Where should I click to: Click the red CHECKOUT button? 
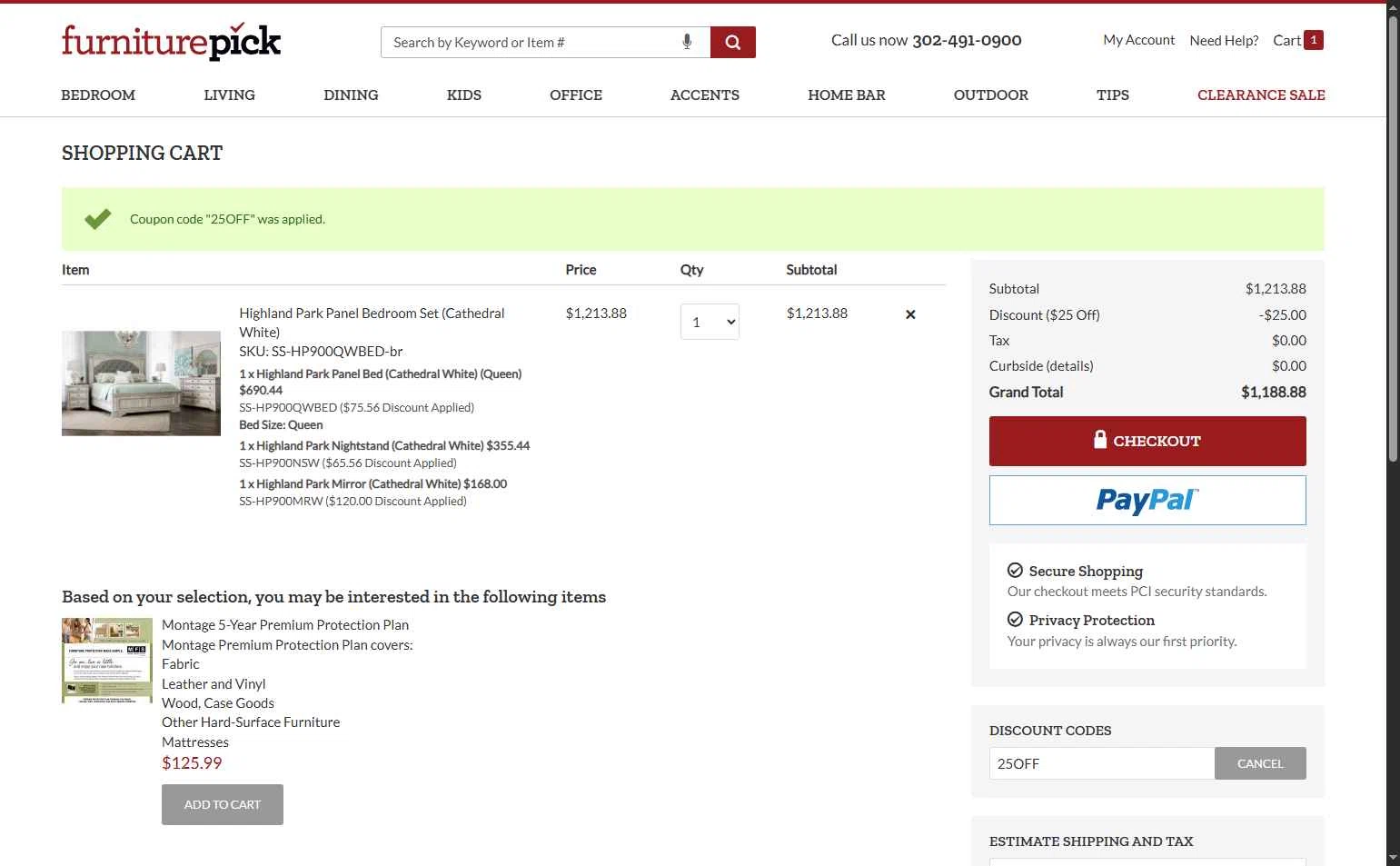pyautogui.click(x=1147, y=441)
